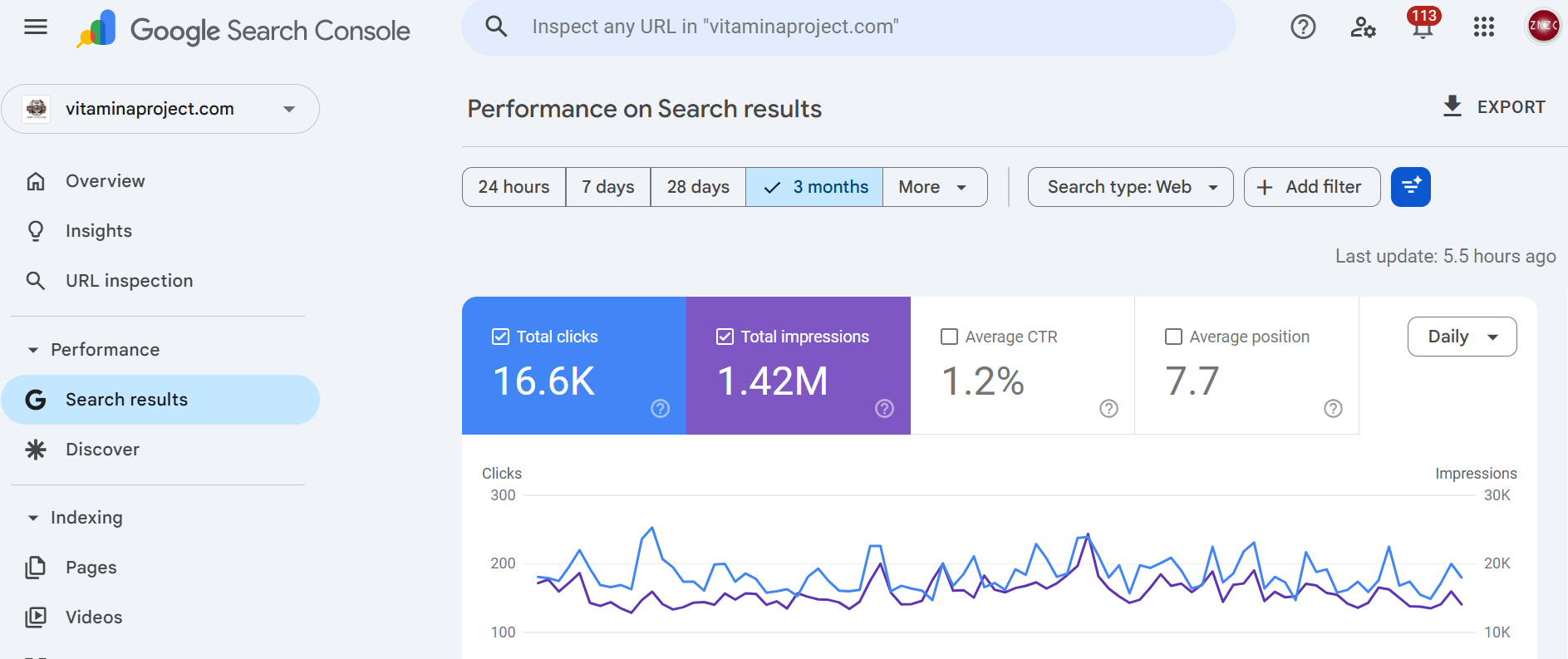Image resolution: width=1568 pixels, height=659 pixels.
Task: Select the 28 days date range
Action: pyautogui.click(x=697, y=187)
